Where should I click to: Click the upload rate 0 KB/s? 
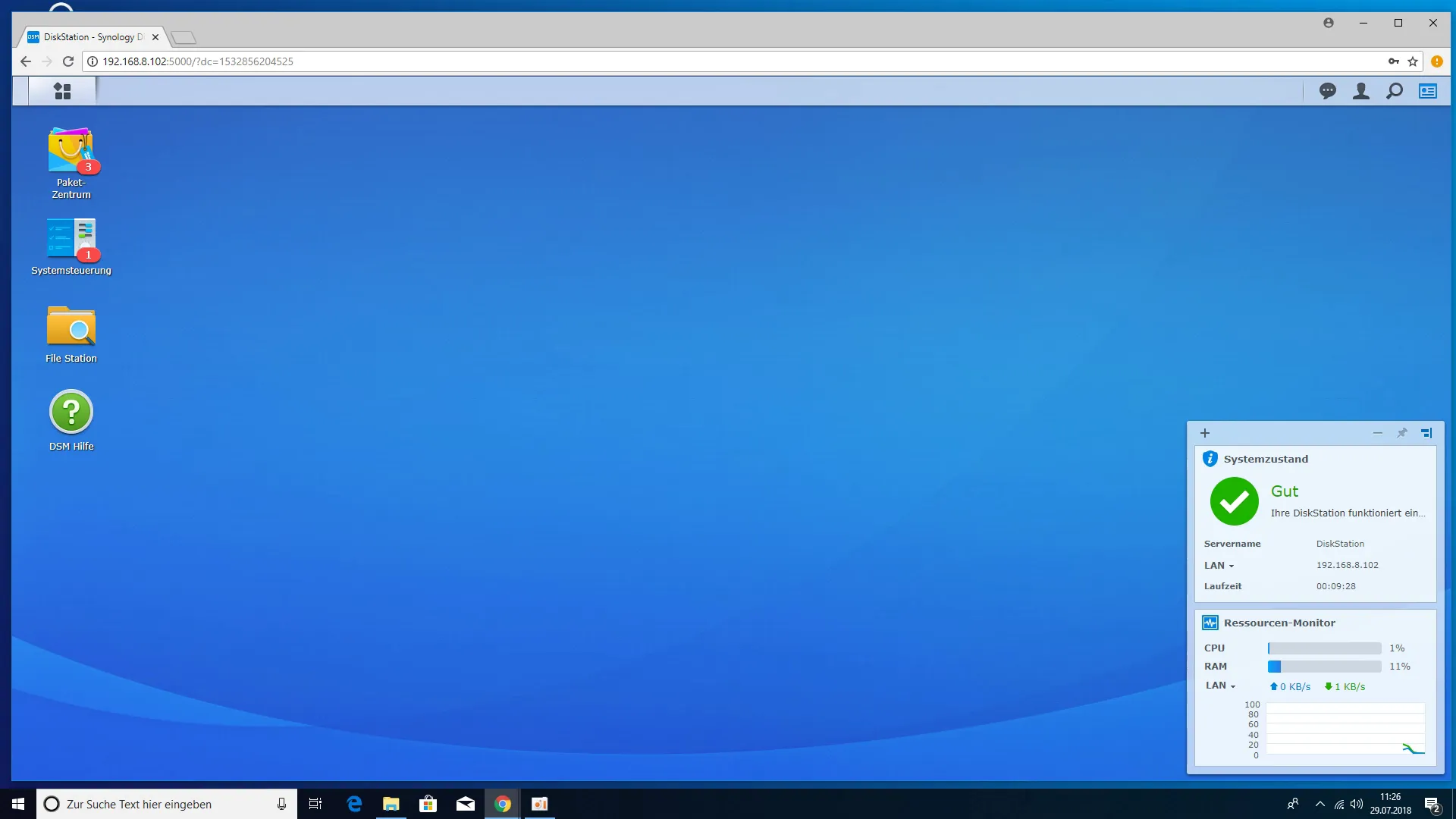click(x=1290, y=686)
